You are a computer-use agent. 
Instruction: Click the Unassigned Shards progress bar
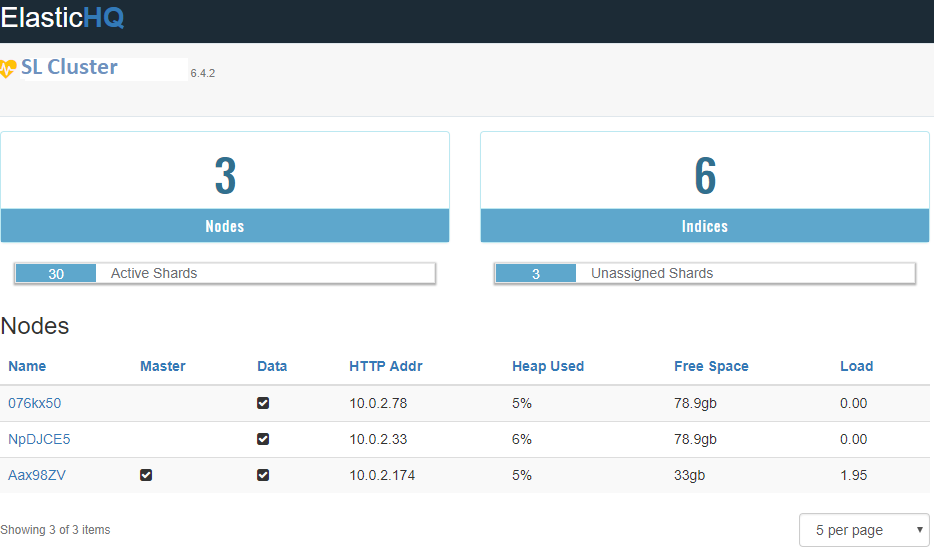tap(705, 273)
